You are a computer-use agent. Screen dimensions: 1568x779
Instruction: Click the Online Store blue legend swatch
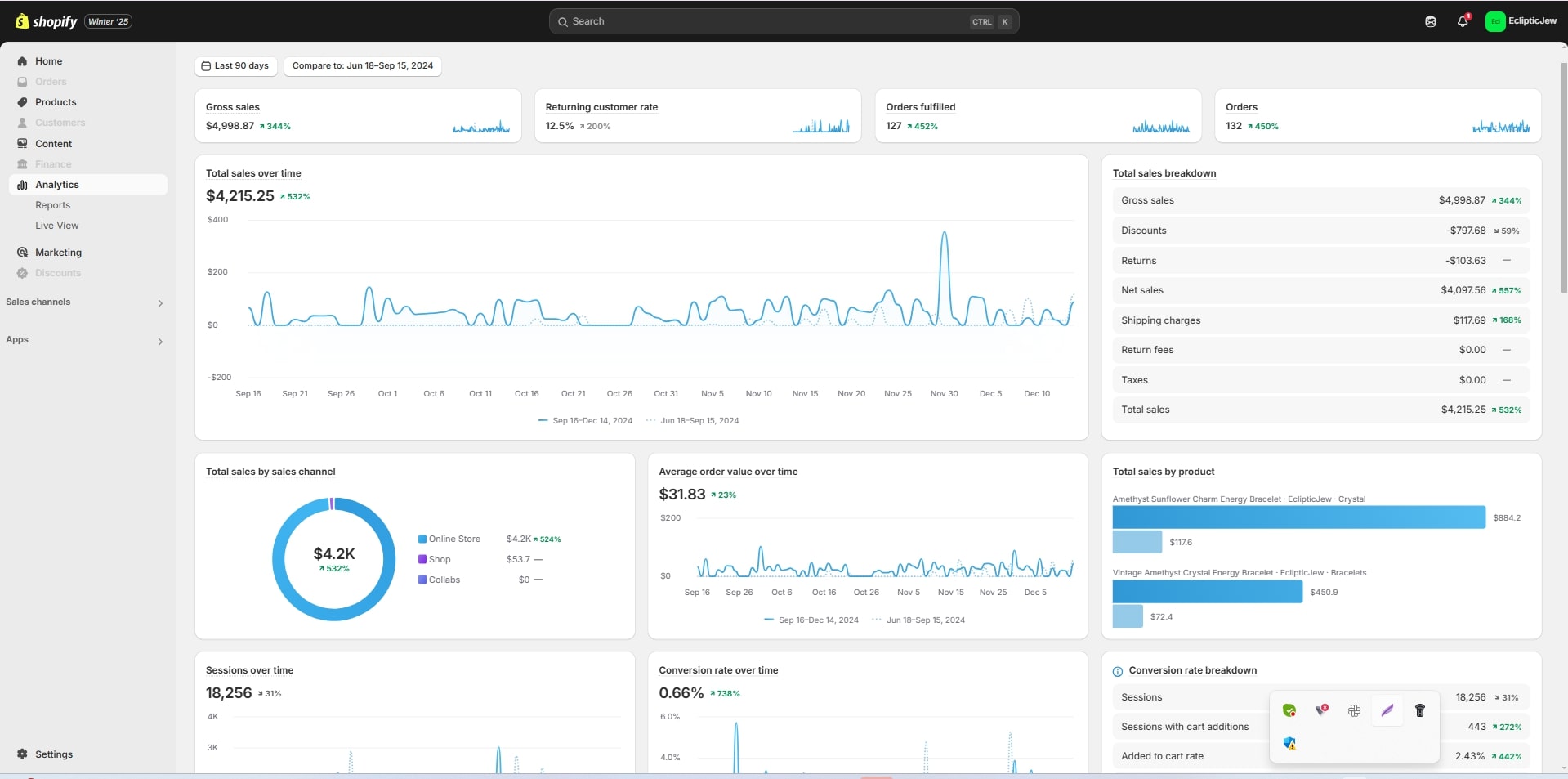[x=422, y=539]
